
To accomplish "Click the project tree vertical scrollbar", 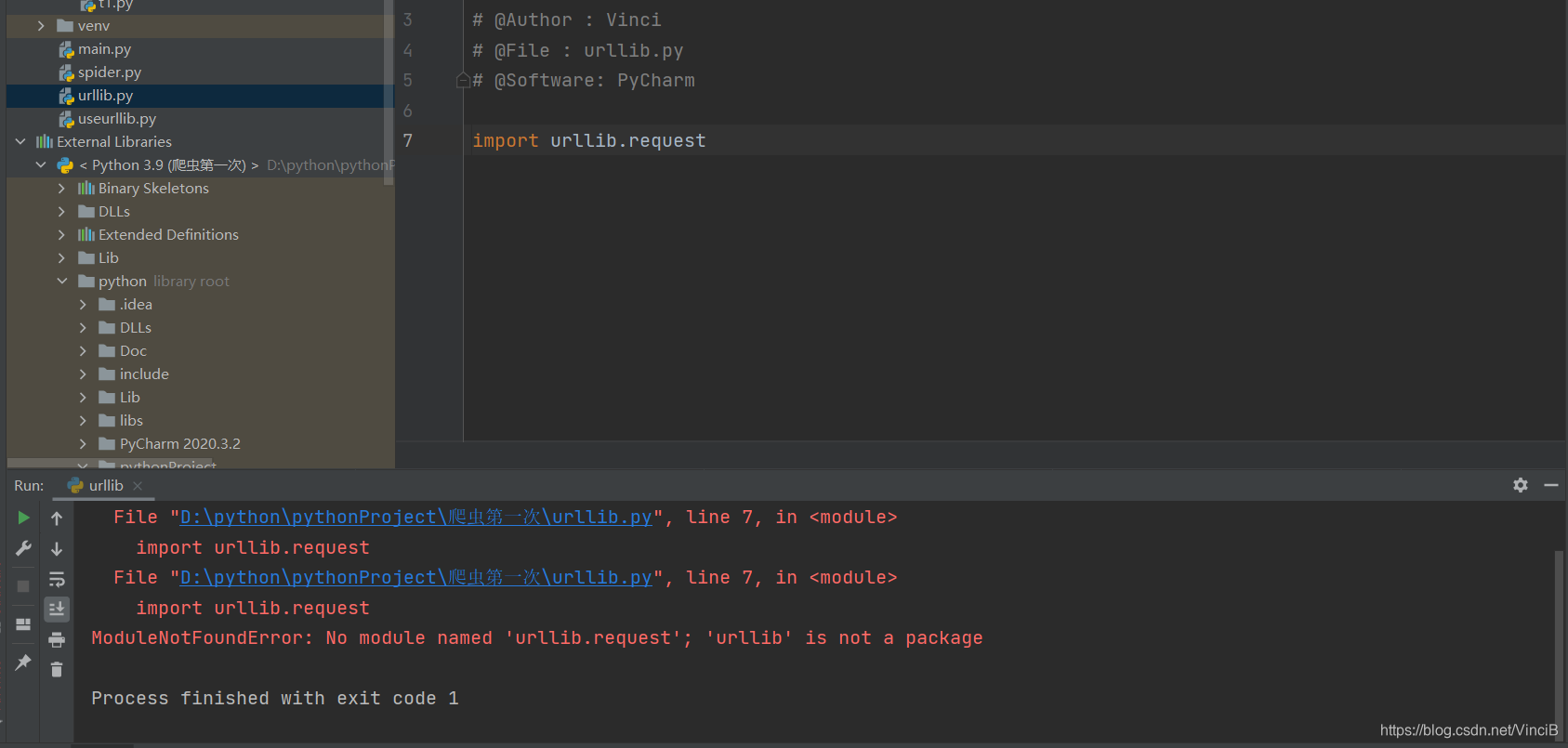I will tap(389, 92).
